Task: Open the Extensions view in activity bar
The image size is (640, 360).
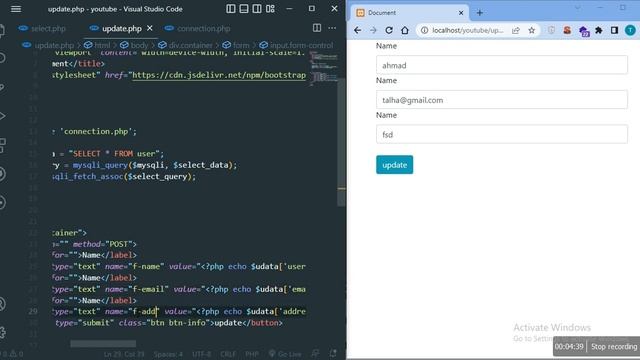Action: coord(2,145)
